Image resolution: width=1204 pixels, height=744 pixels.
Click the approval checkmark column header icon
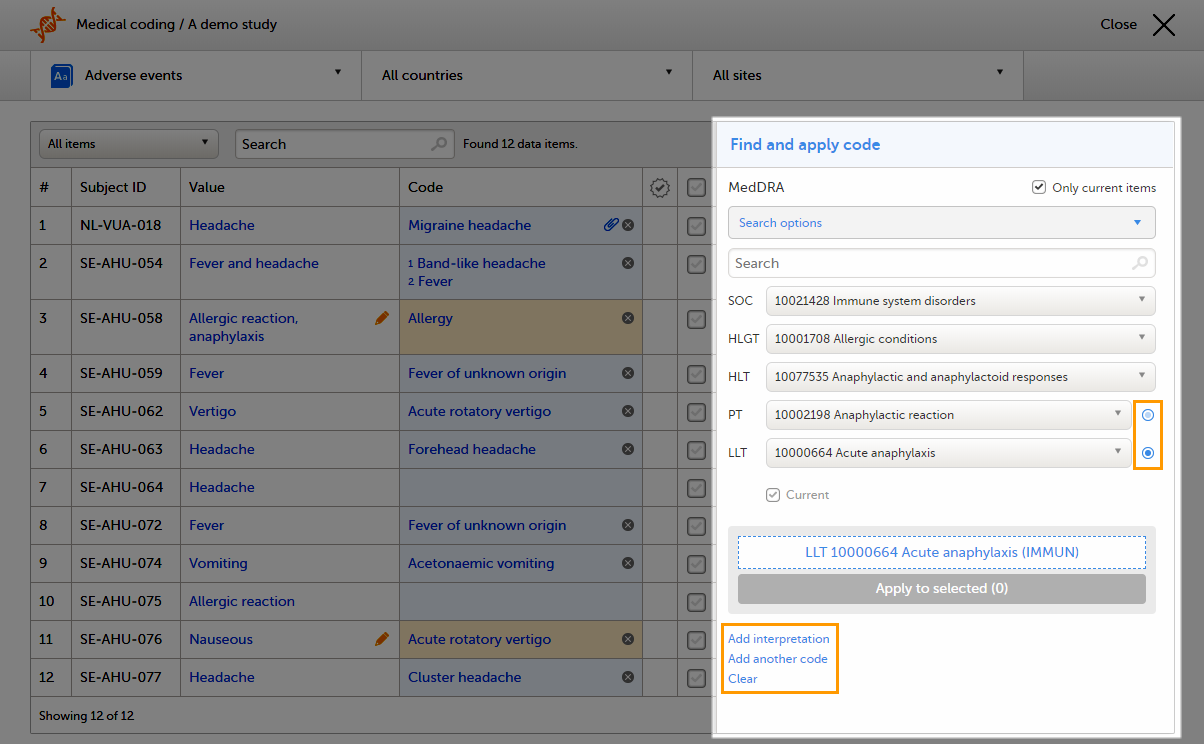(659, 187)
